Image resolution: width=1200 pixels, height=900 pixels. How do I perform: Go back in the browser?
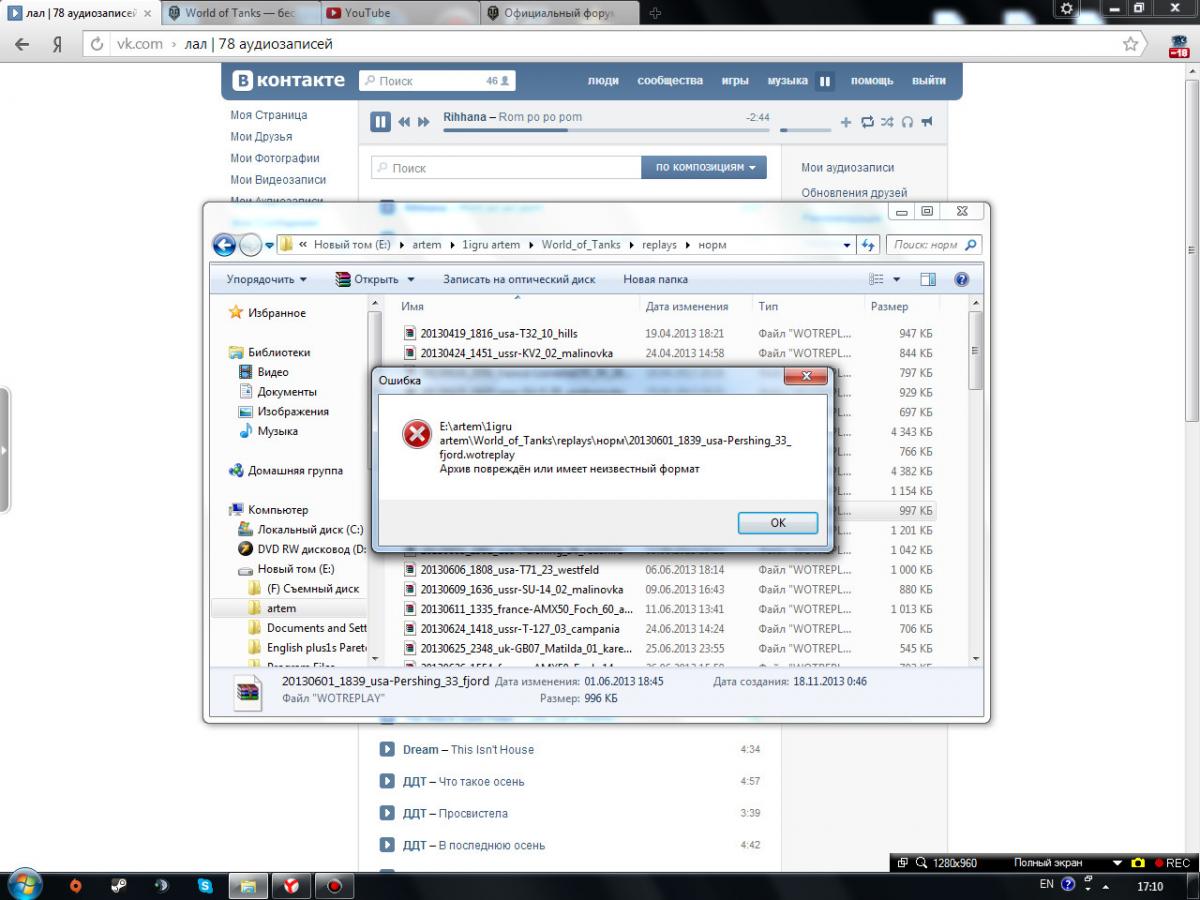[22, 45]
